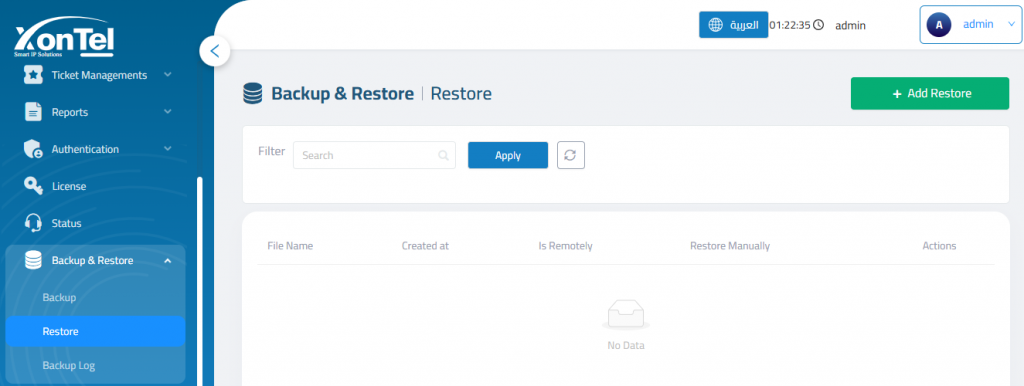Open the admin user dropdown
This screenshot has width=1024, height=386.
970,25
